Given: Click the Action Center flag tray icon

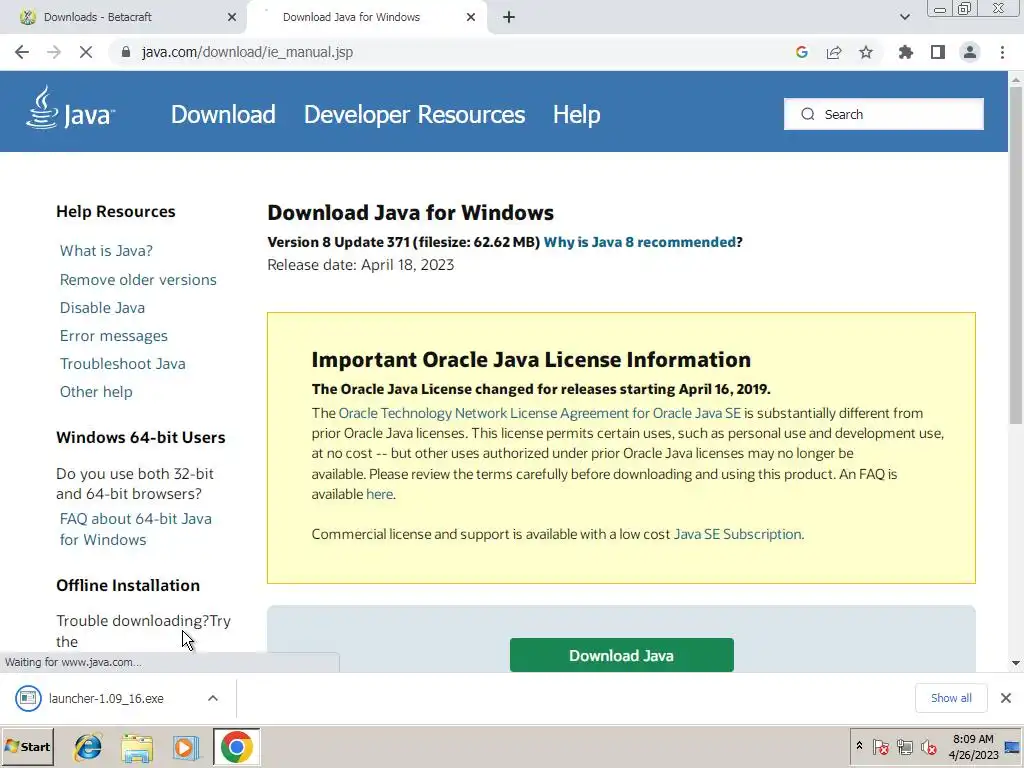Looking at the screenshot, I should coord(880,746).
